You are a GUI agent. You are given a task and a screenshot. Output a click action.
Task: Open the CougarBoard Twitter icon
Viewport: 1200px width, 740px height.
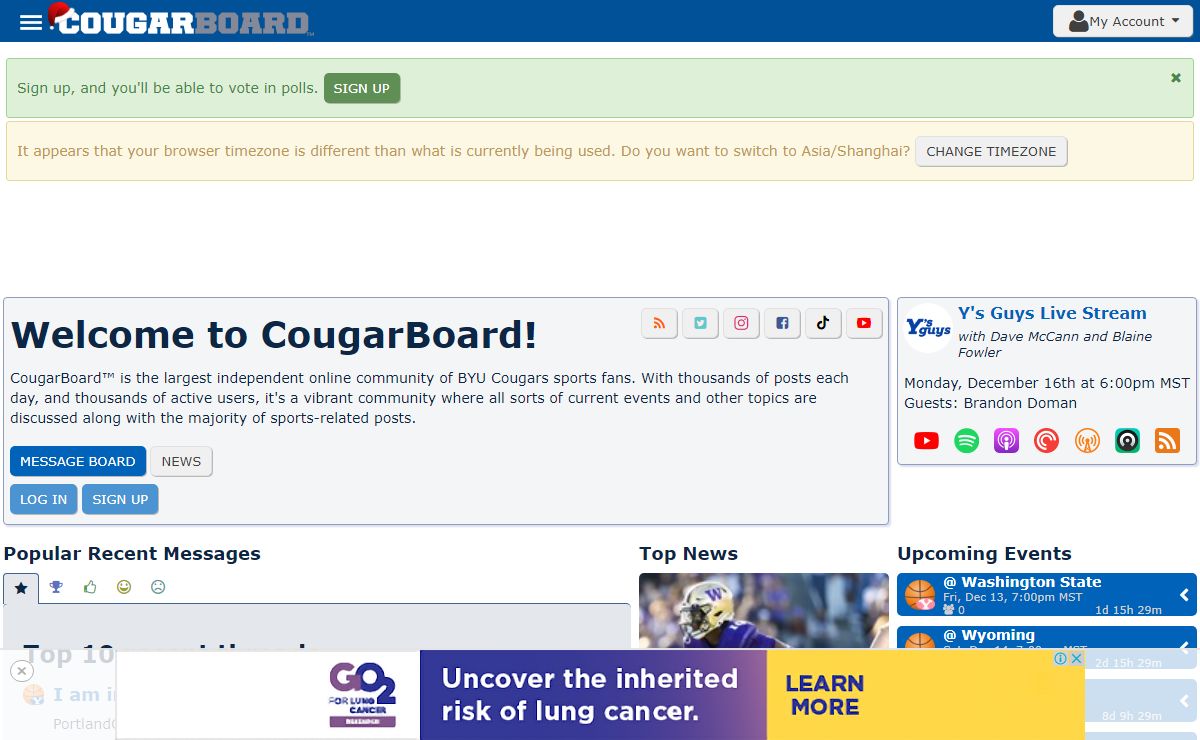pos(700,323)
